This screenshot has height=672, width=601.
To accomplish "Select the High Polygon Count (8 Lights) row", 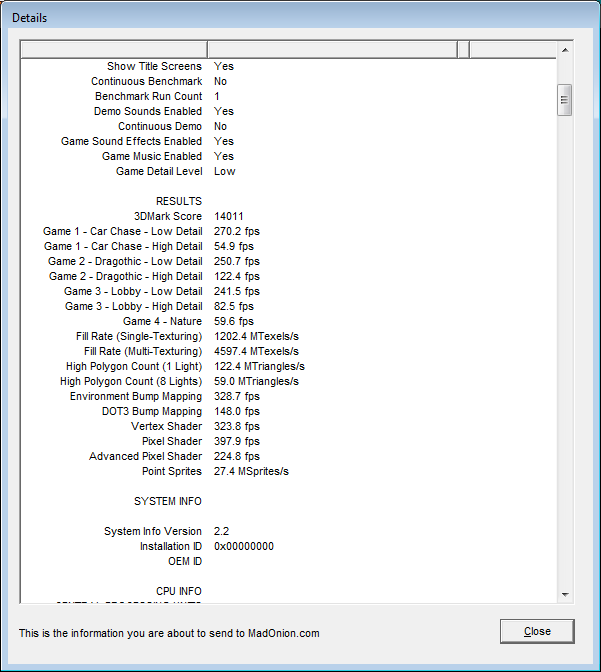I will tap(131, 381).
